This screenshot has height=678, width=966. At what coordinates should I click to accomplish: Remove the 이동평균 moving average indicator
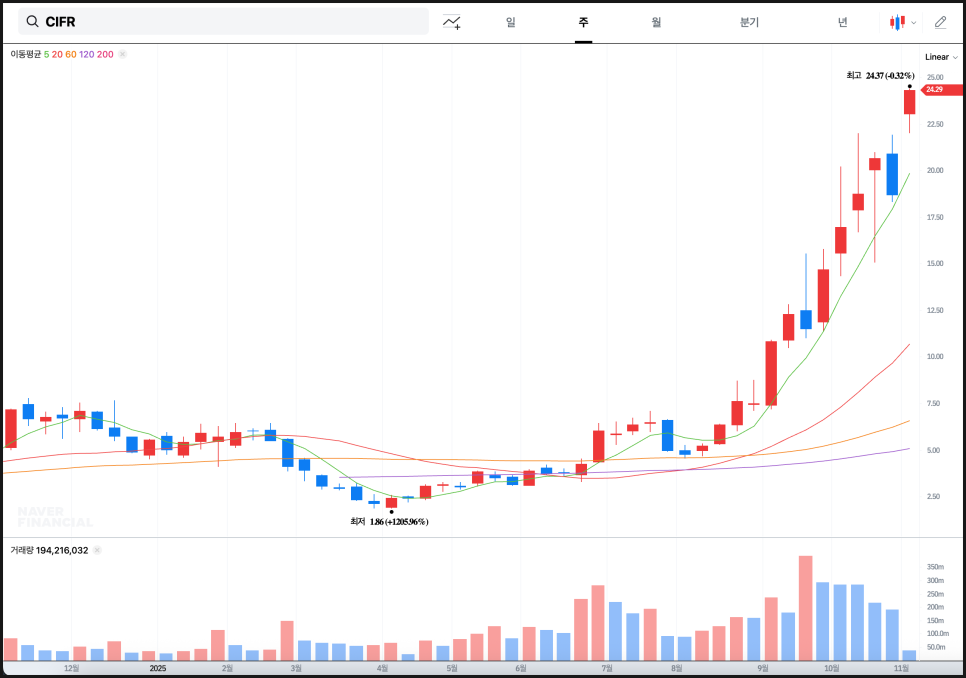tap(123, 54)
